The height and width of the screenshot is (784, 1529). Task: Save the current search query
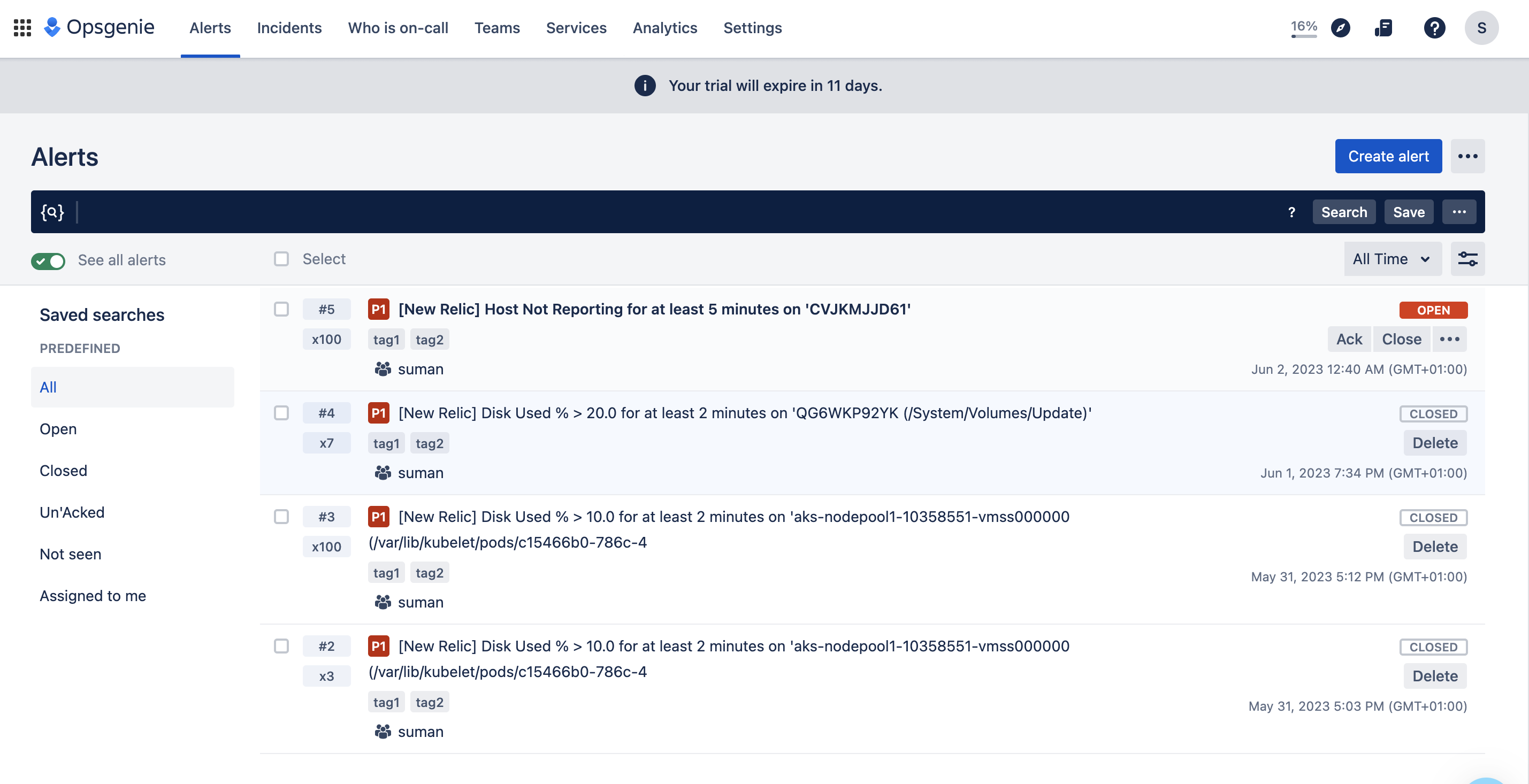pyautogui.click(x=1409, y=212)
